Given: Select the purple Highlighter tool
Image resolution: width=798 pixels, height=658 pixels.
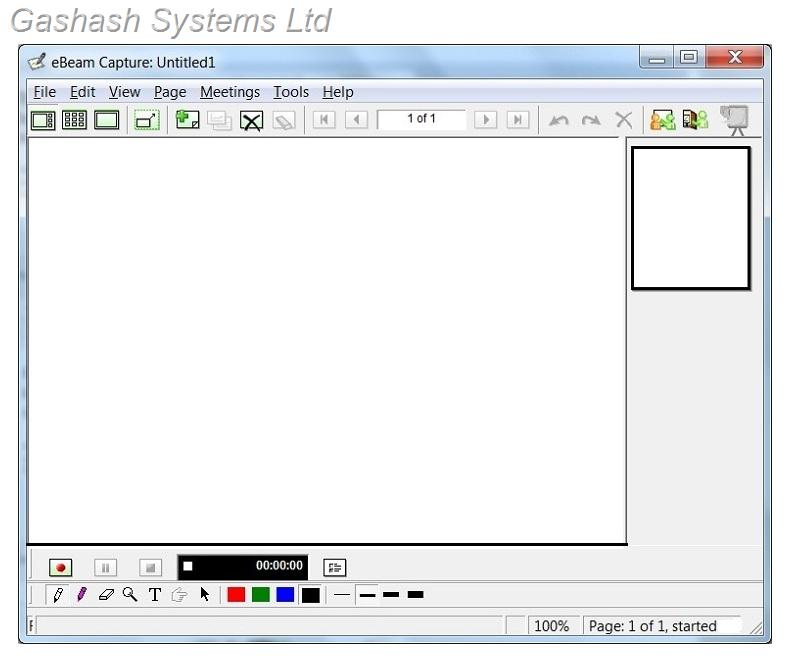Looking at the screenshot, I should (x=81, y=594).
